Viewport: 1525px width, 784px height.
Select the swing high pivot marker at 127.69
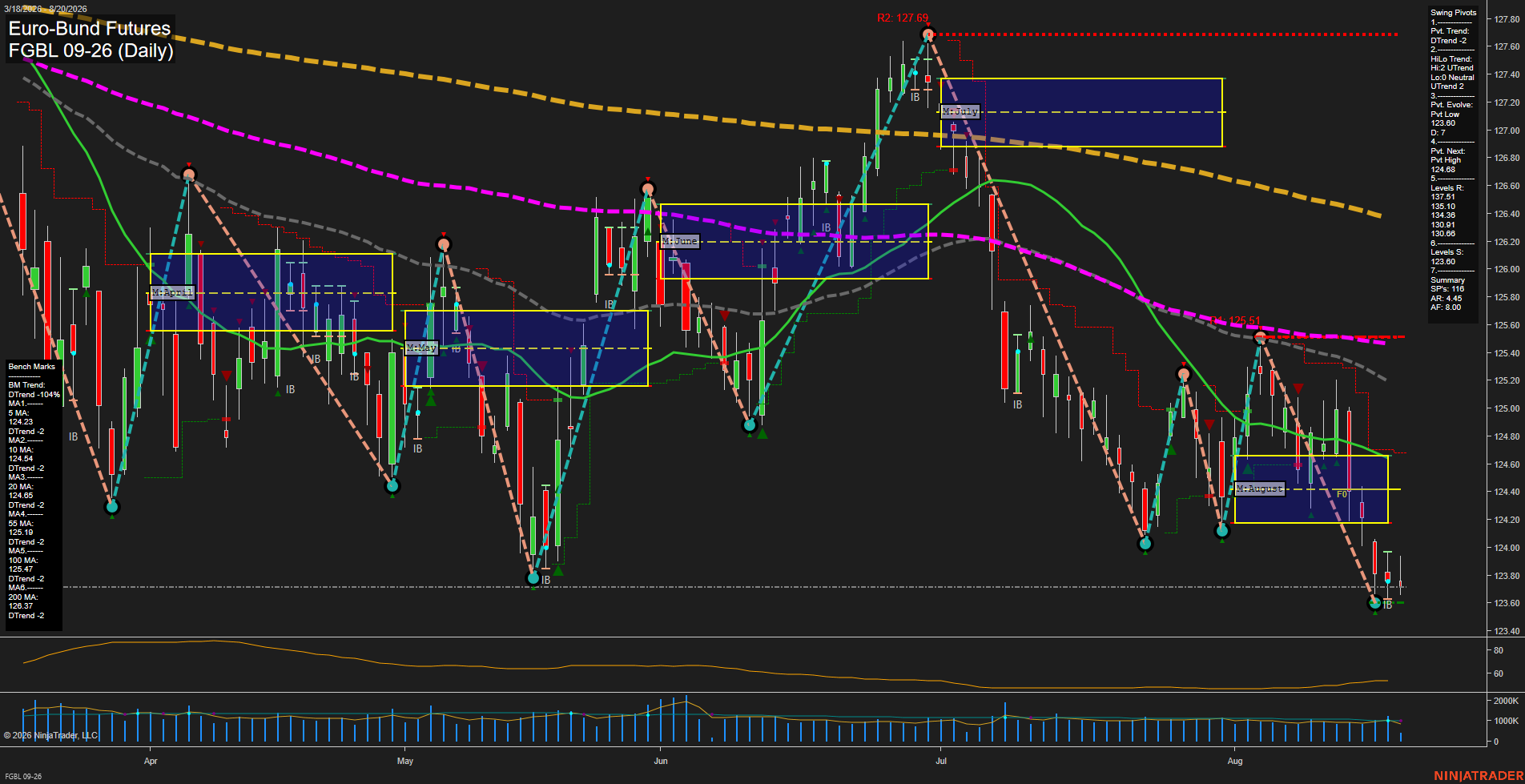[928, 34]
